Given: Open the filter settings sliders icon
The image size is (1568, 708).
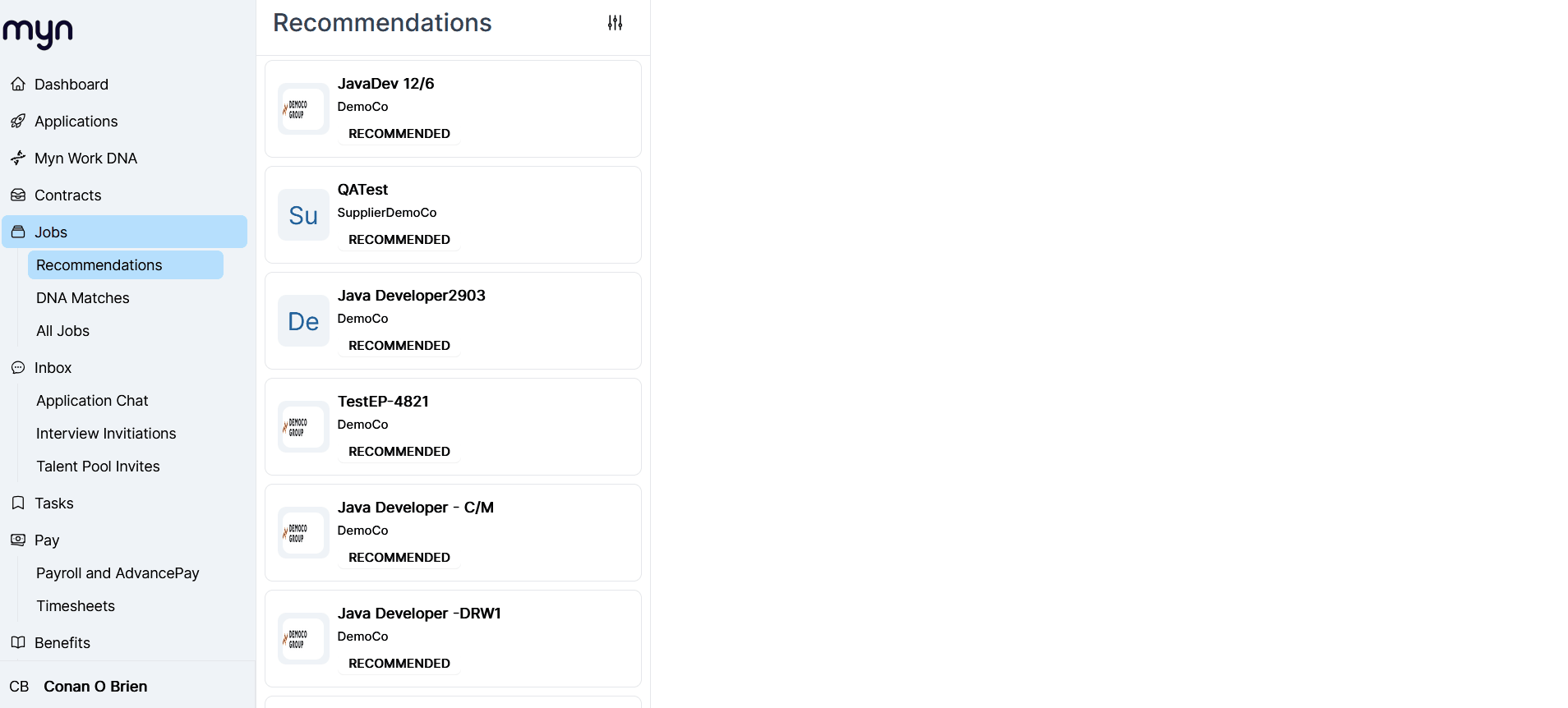Looking at the screenshot, I should (x=615, y=23).
